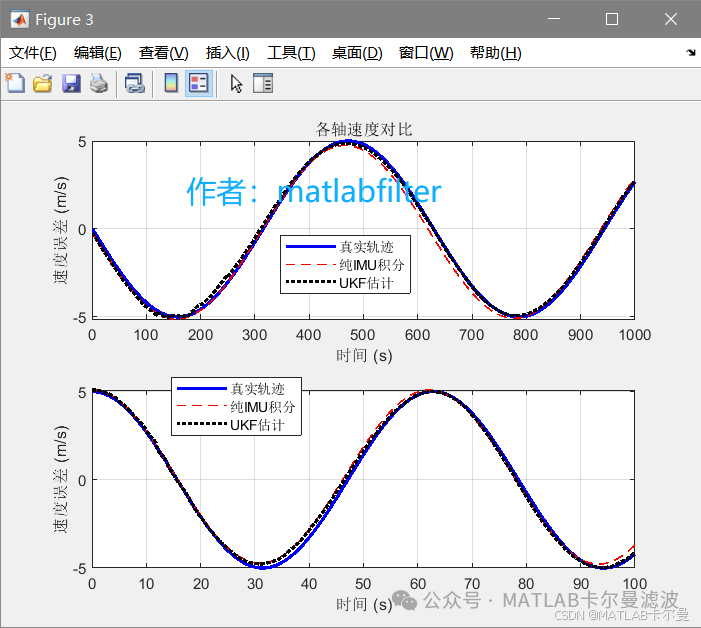
Task: Click the Figure 3 window title text
Action: (64, 20)
